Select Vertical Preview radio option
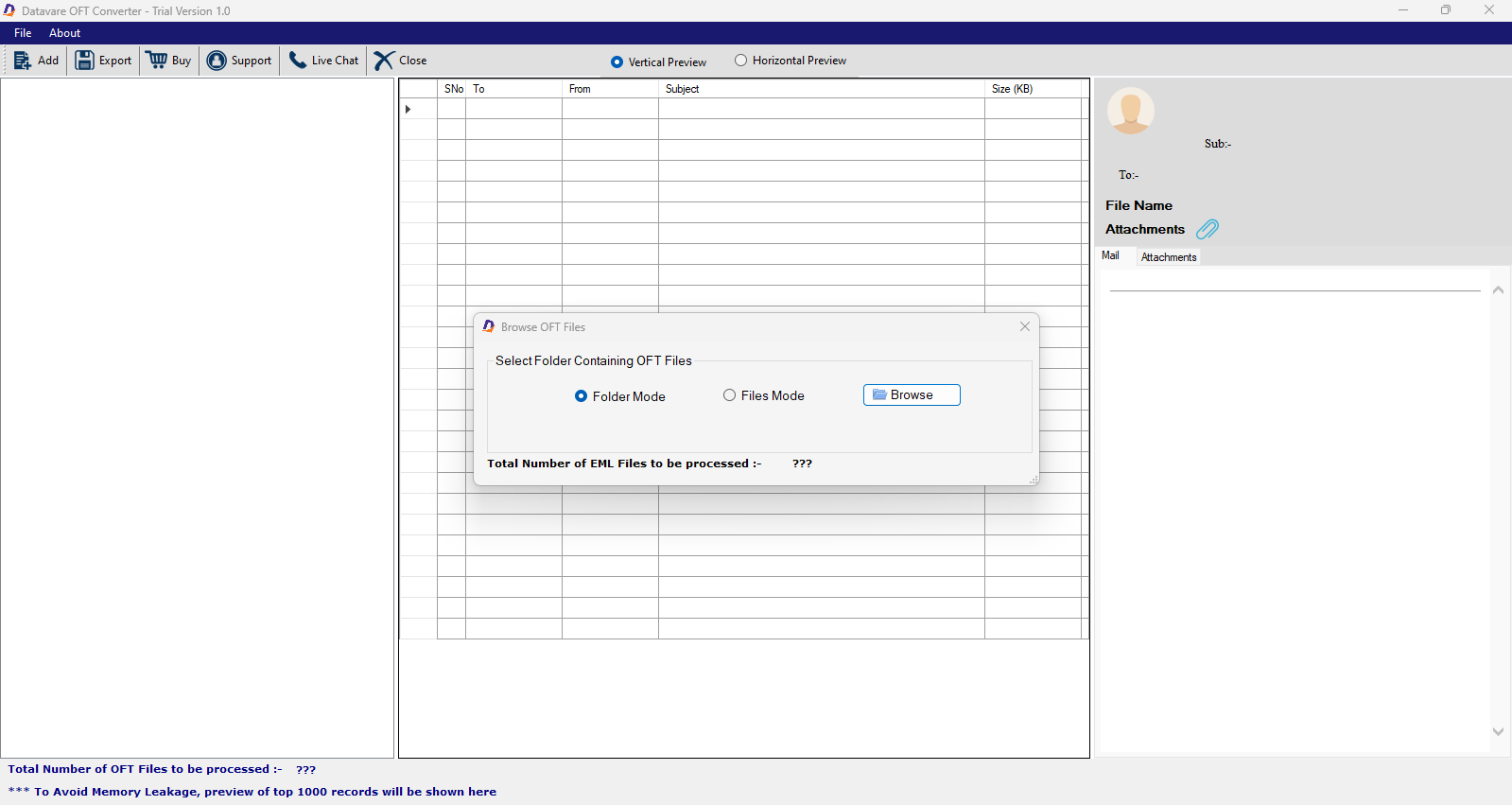 tap(617, 61)
